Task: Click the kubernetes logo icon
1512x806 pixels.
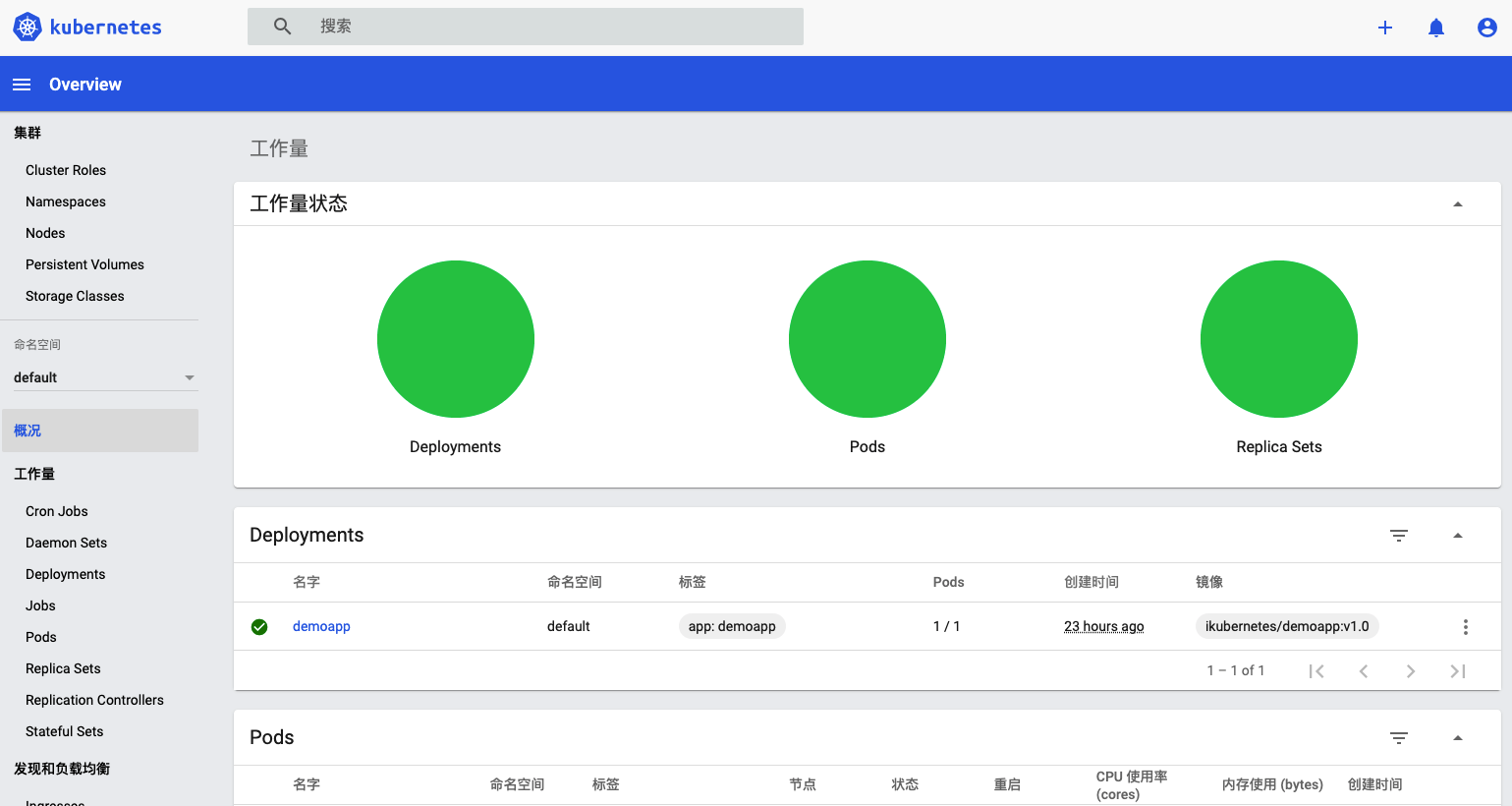Action: tap(27, 27)
